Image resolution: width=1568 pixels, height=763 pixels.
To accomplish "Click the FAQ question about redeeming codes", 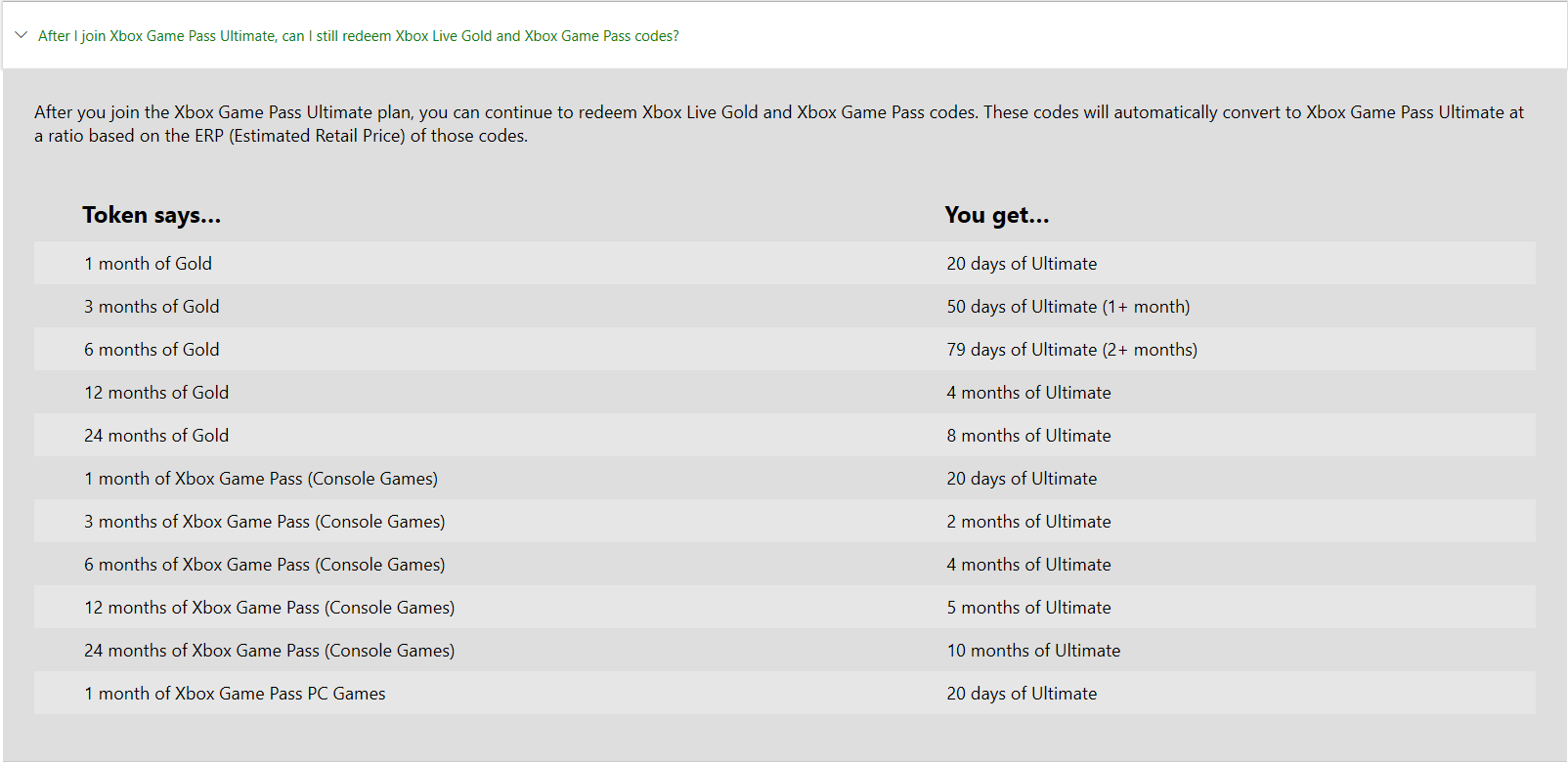I will click(358, 36).
